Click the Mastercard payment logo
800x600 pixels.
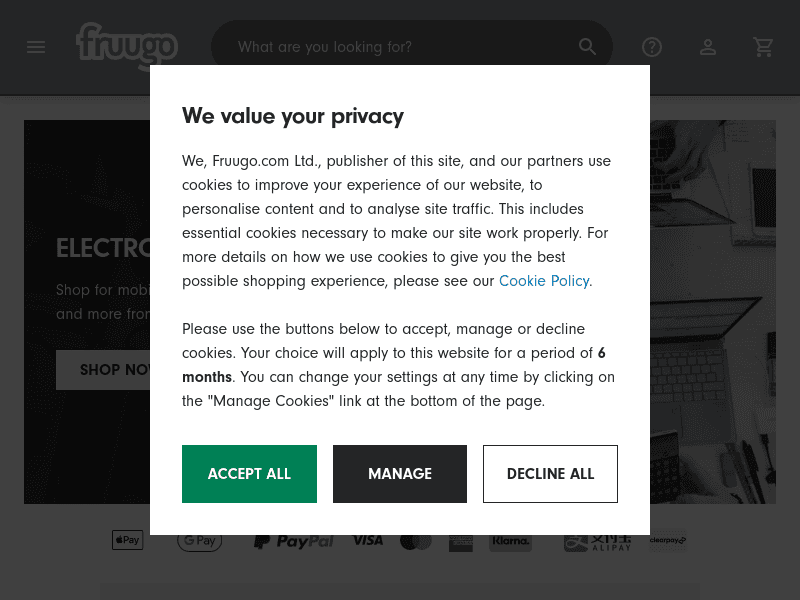tap(415, 541)
